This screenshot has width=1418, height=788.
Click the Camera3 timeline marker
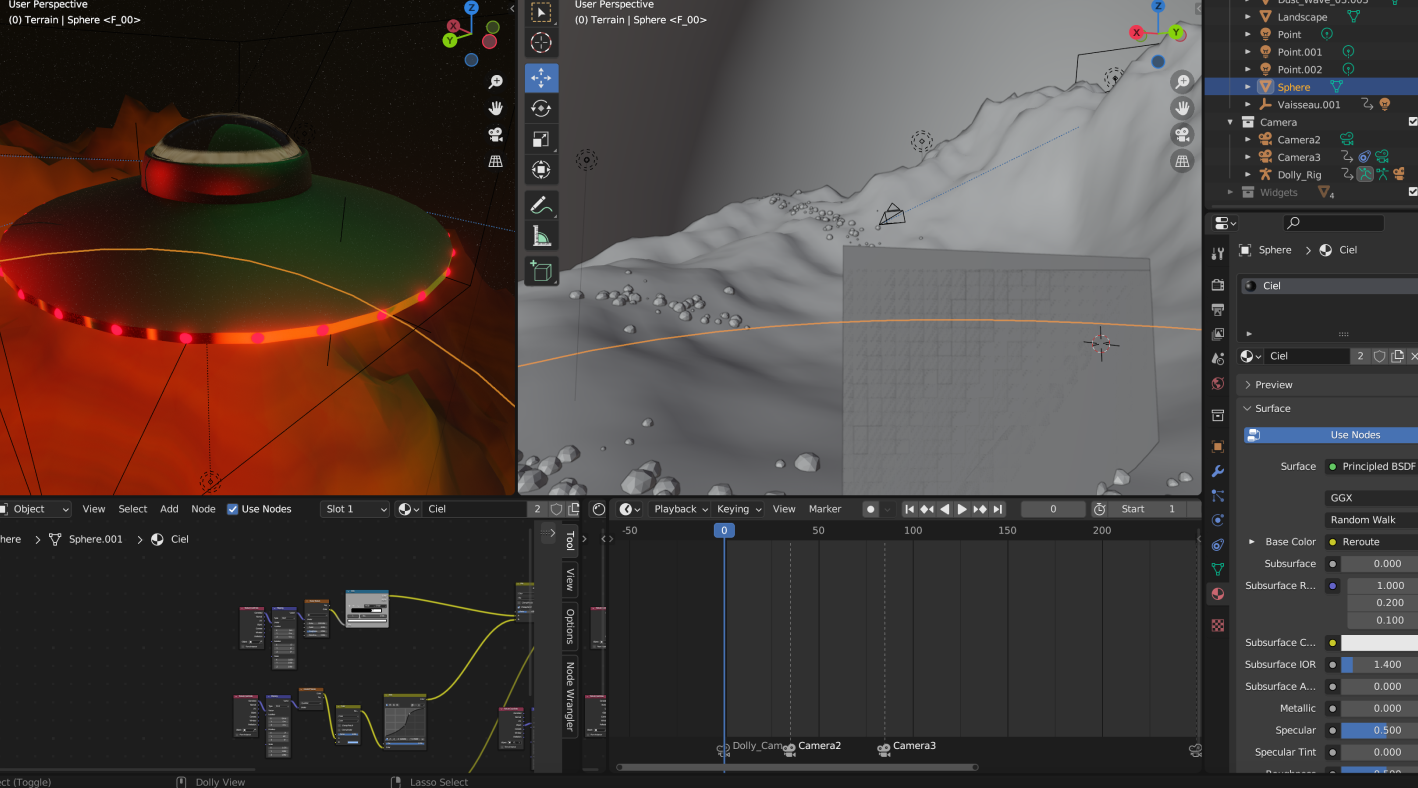pyautogui.click(x=884, y=749)
